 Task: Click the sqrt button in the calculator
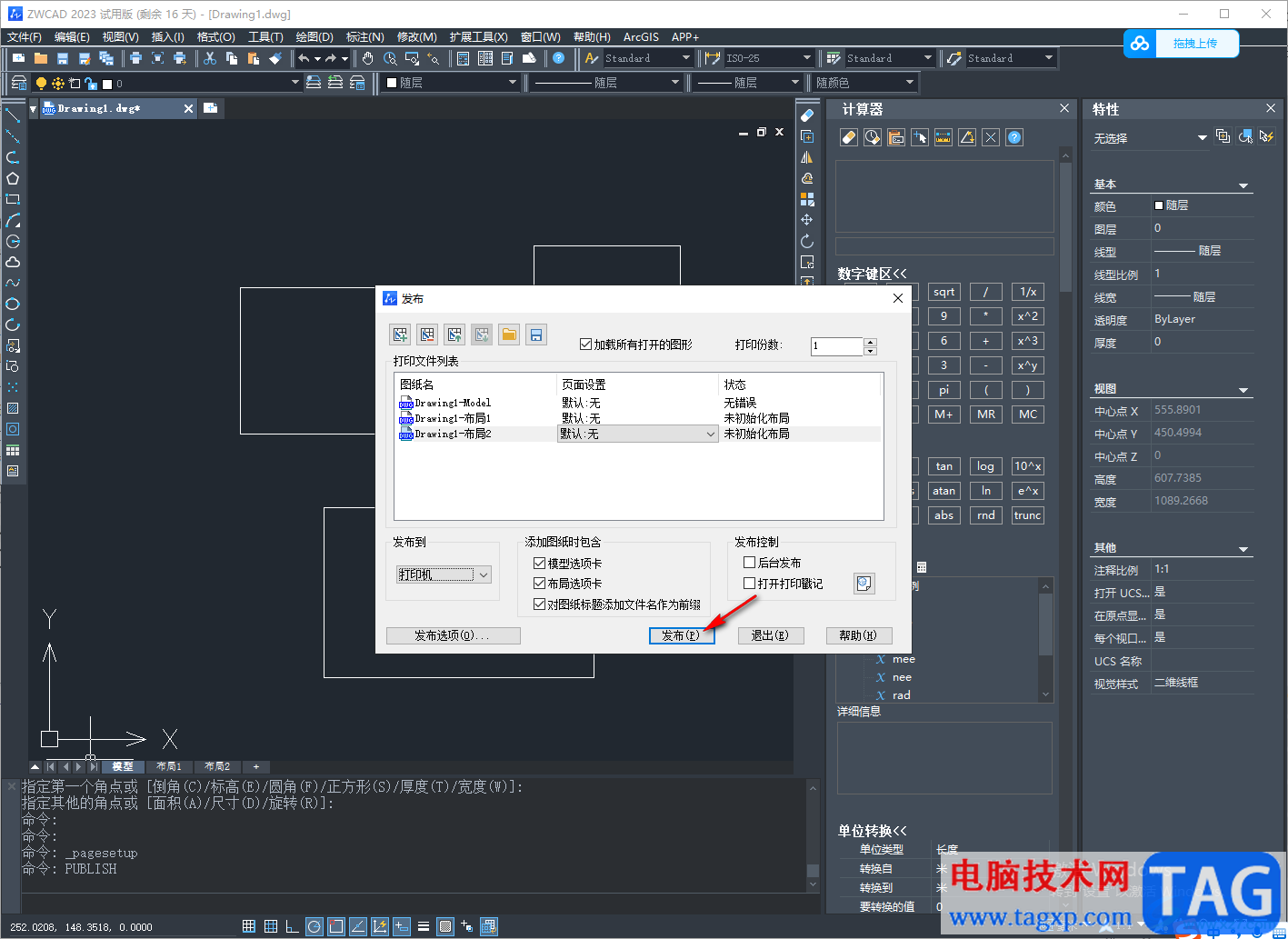pyautogui.click(x=944, y=292)
